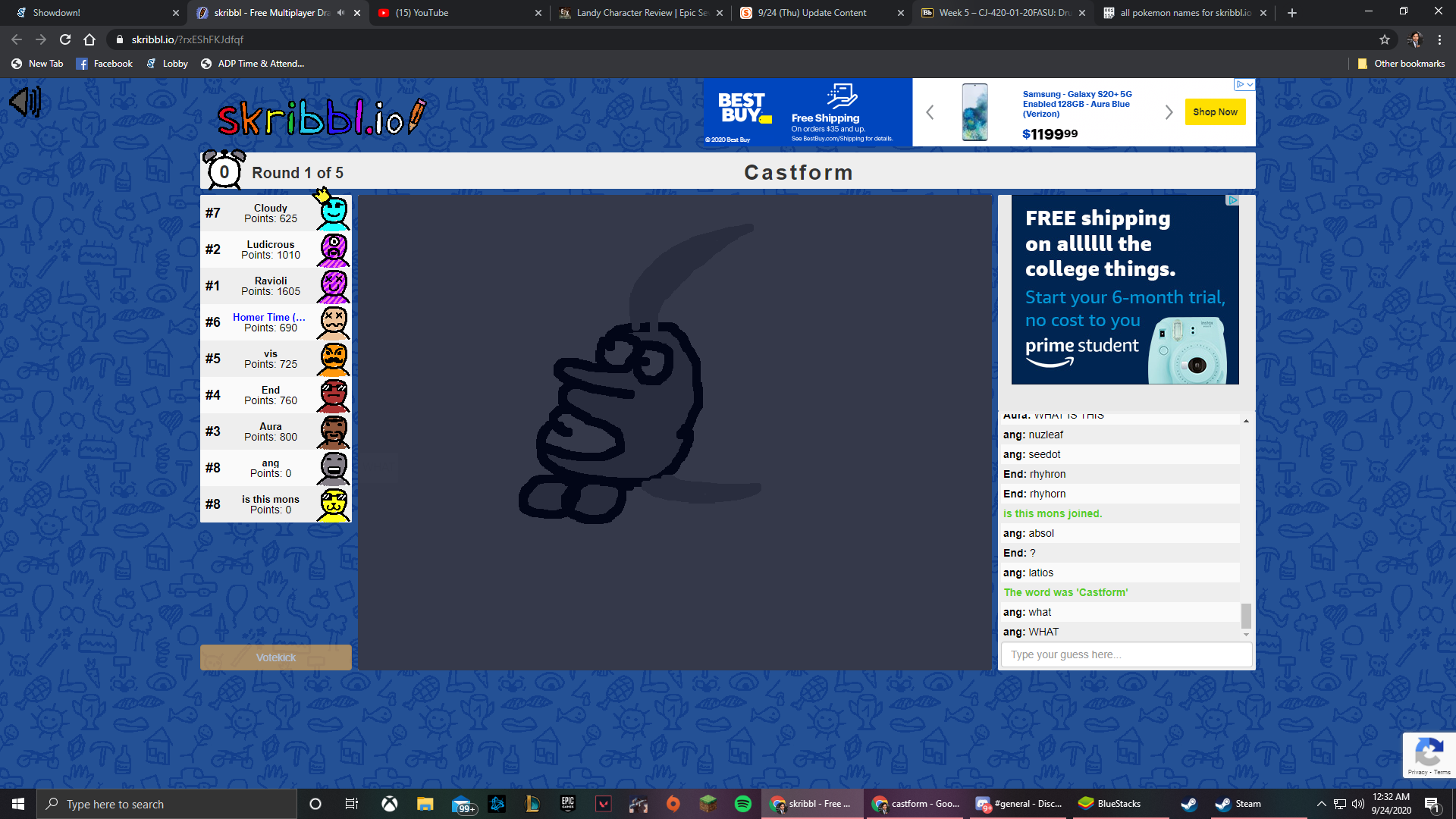Select Ludicrous's purple avatar
Viewport: 1456px width, 819px height.
click(333, 249)
